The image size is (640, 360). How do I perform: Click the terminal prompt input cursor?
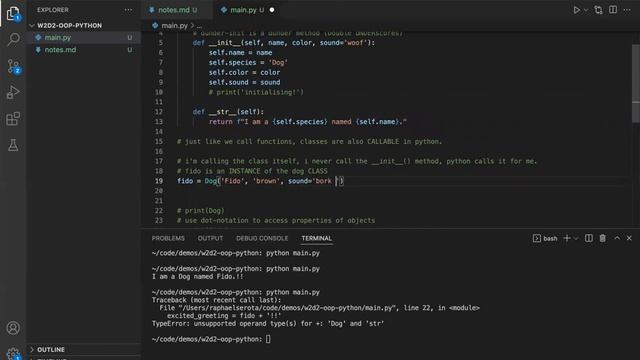click(268, 339)
